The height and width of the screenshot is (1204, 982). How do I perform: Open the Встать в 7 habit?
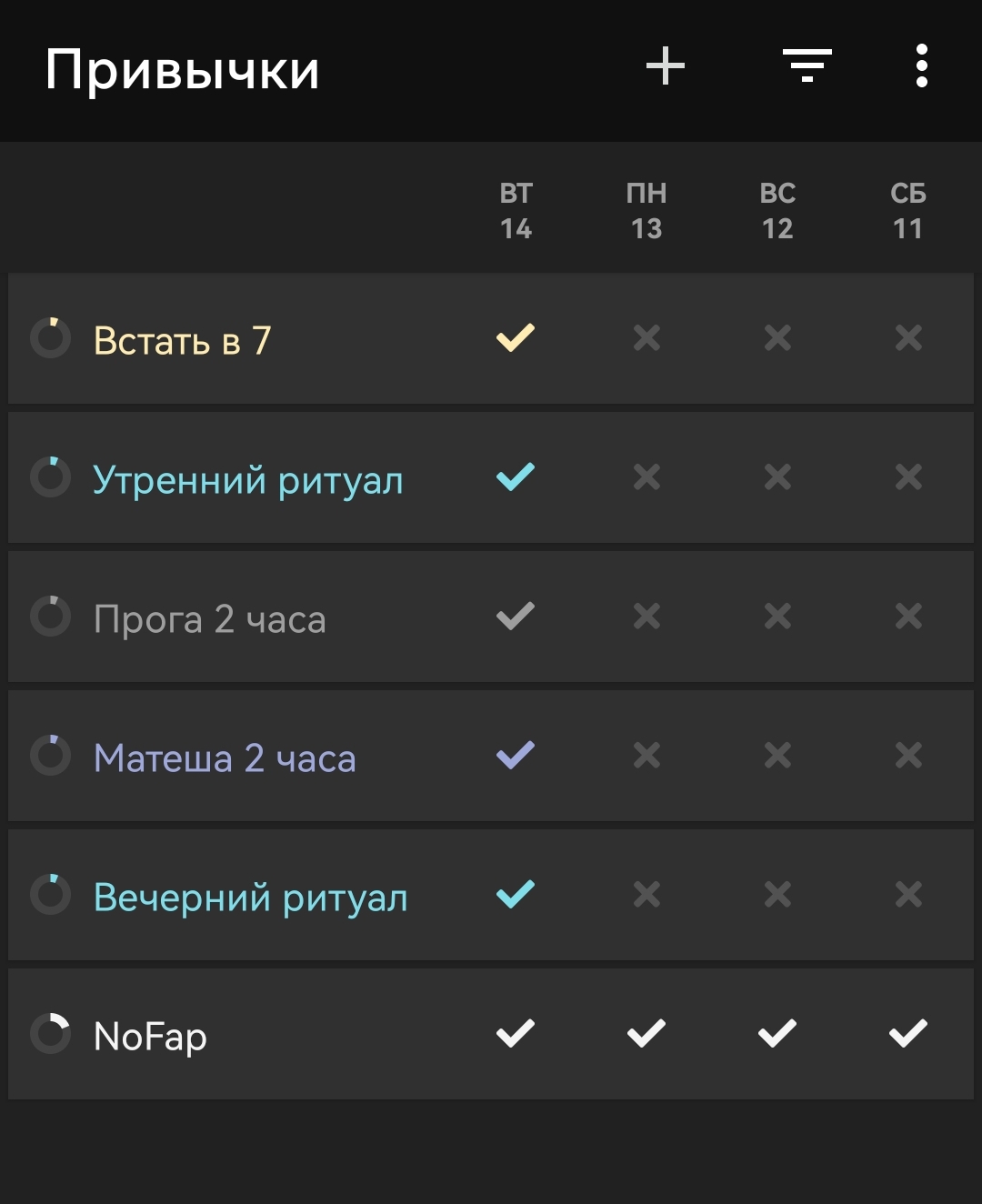[x=183, y=340]
